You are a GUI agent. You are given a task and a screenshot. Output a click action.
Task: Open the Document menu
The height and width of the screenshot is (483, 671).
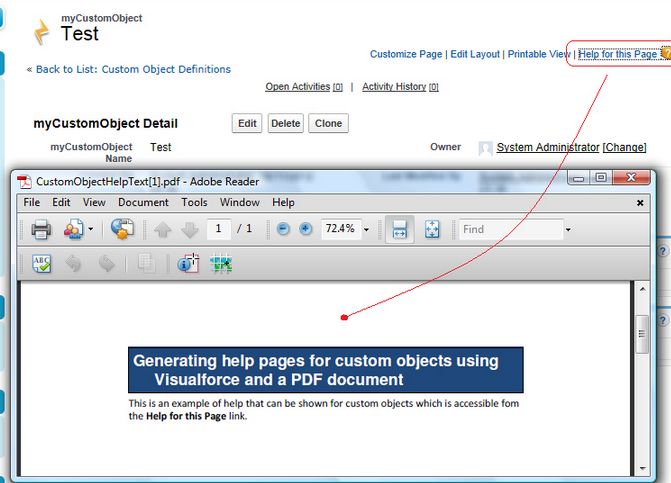(x=143, y=202)
